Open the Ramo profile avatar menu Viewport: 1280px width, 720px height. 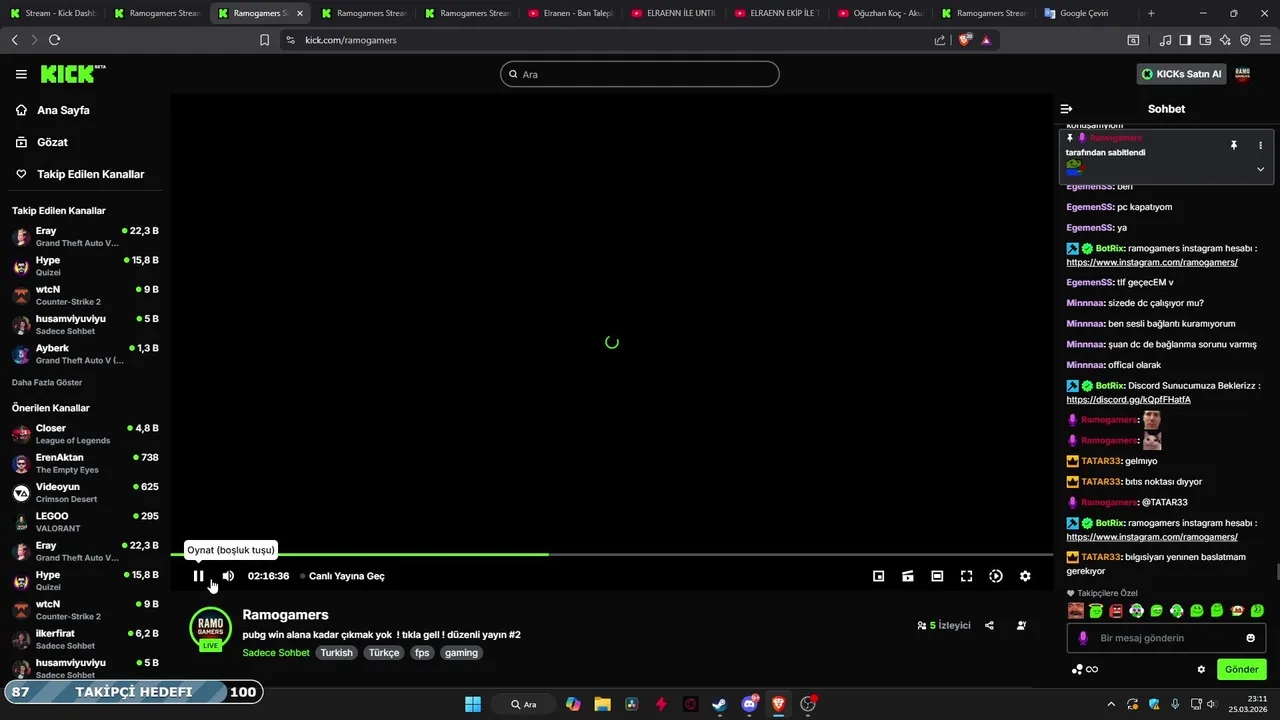1243,74
